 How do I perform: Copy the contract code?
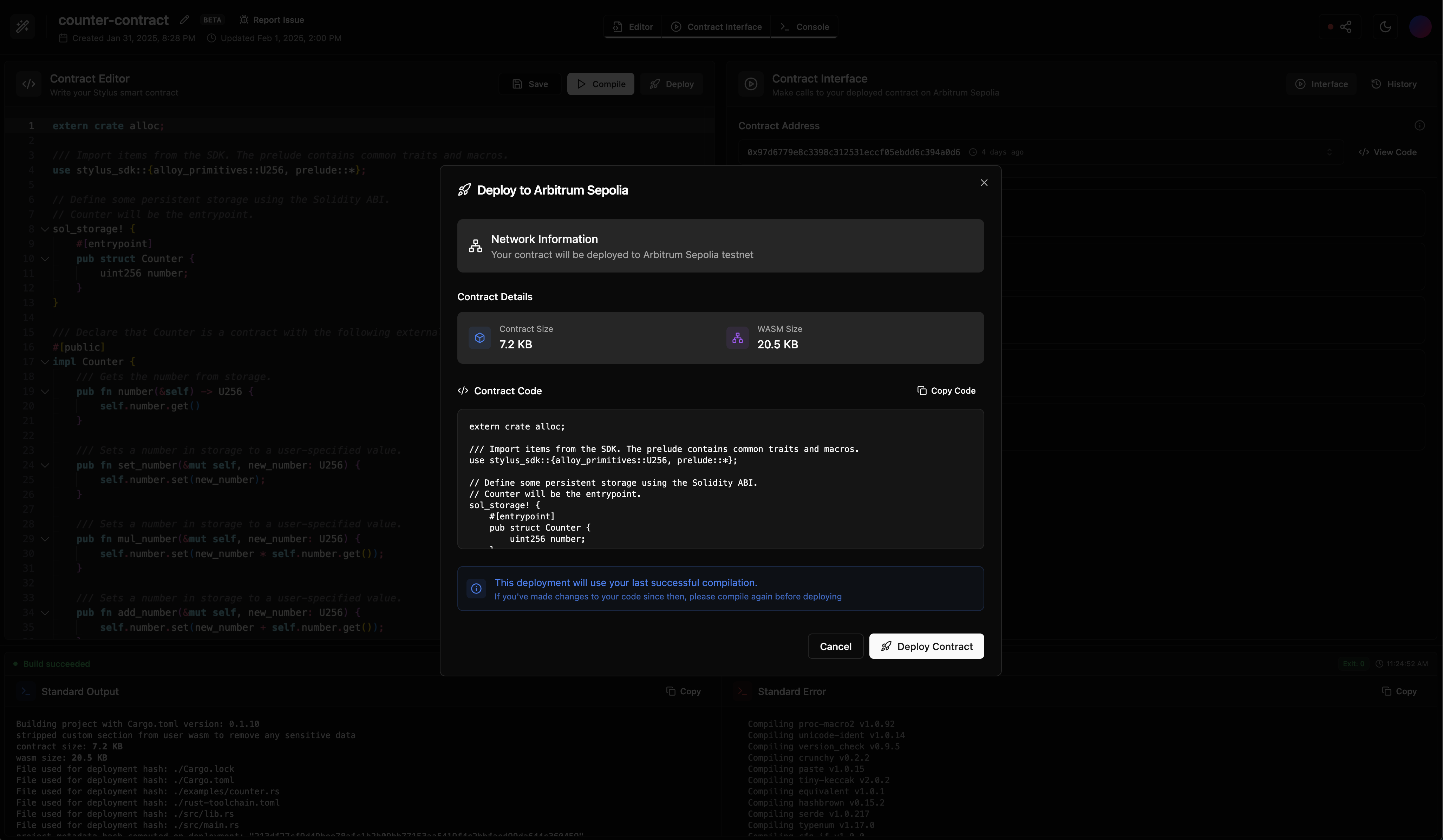tap(946, 391)
